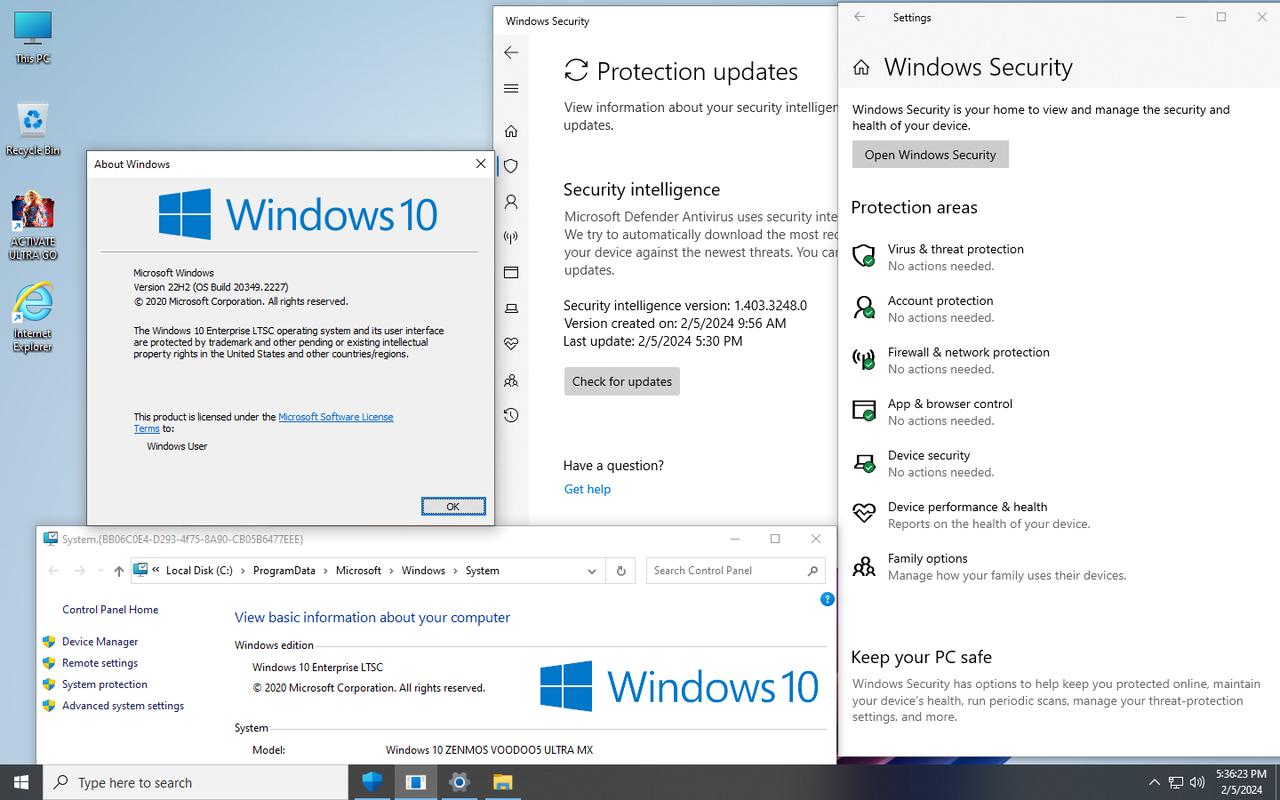Image resolution: width=1280 pixels, height=800 pixels.
Task: Click blue help icon in System window
Action: pos(827,599)
